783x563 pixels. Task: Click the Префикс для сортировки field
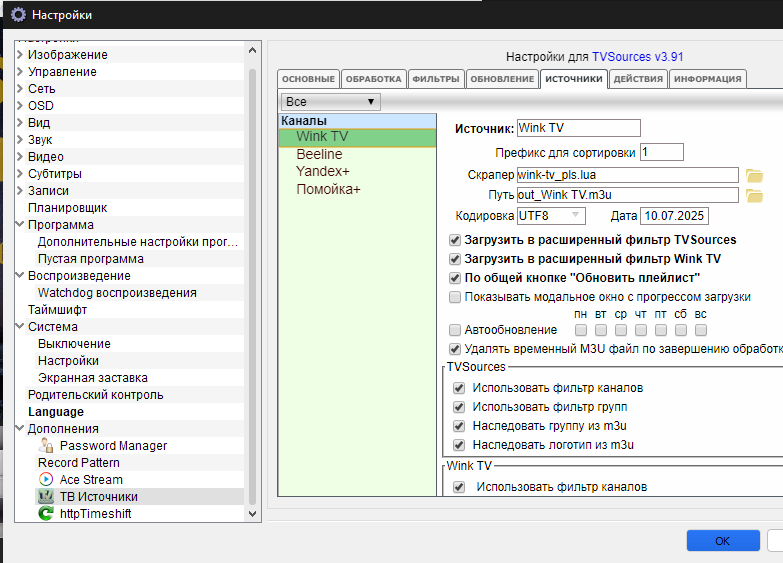[662, 152]
